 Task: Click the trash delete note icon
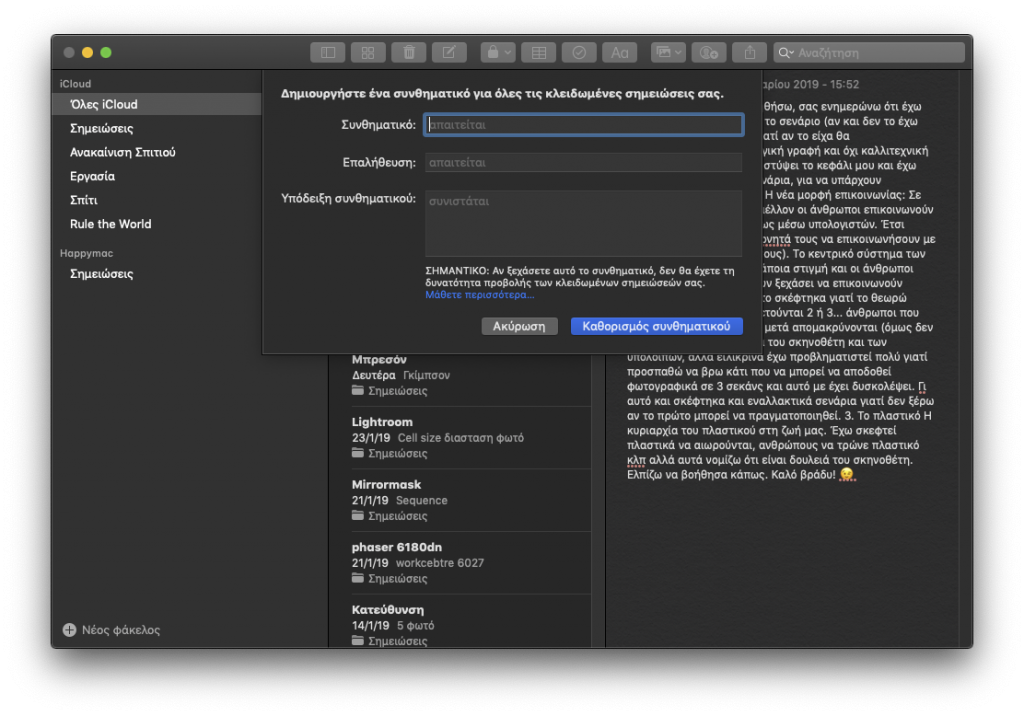click(409, 52)
